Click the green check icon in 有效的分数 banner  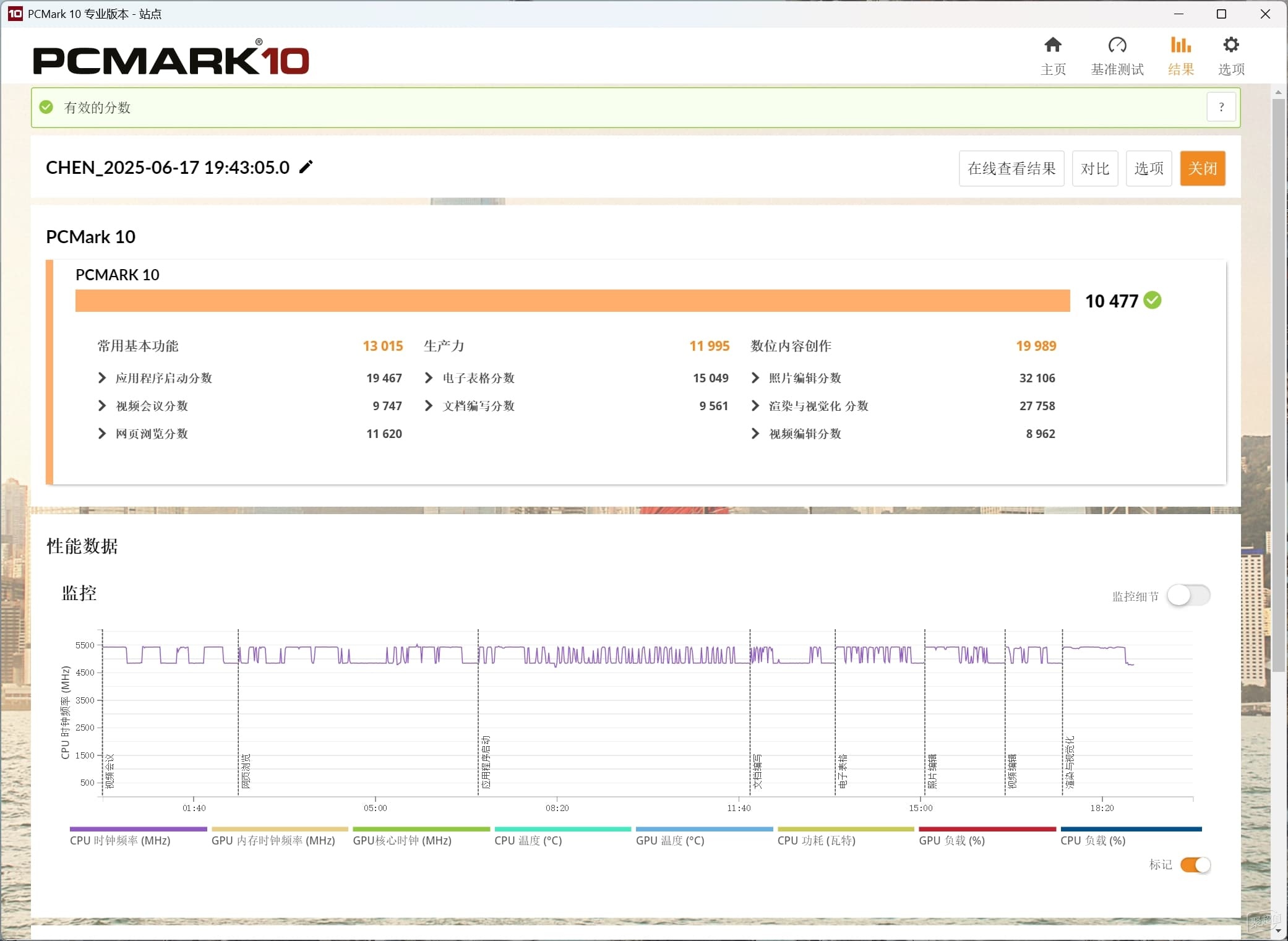pyautogui.click(x=46, y=107)
